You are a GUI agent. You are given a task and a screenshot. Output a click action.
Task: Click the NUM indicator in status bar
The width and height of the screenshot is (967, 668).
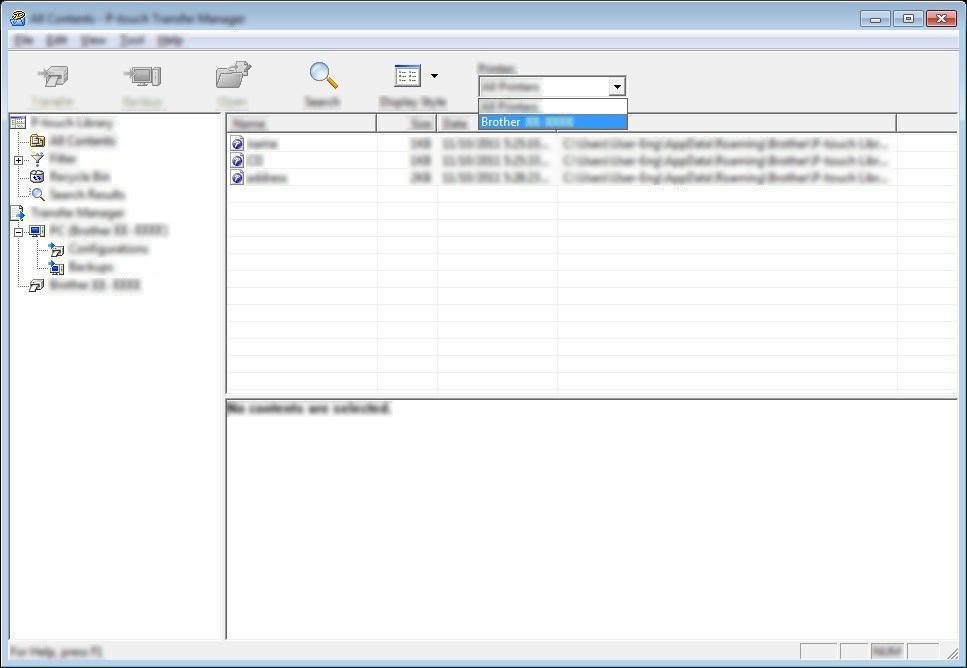[888, 651]
